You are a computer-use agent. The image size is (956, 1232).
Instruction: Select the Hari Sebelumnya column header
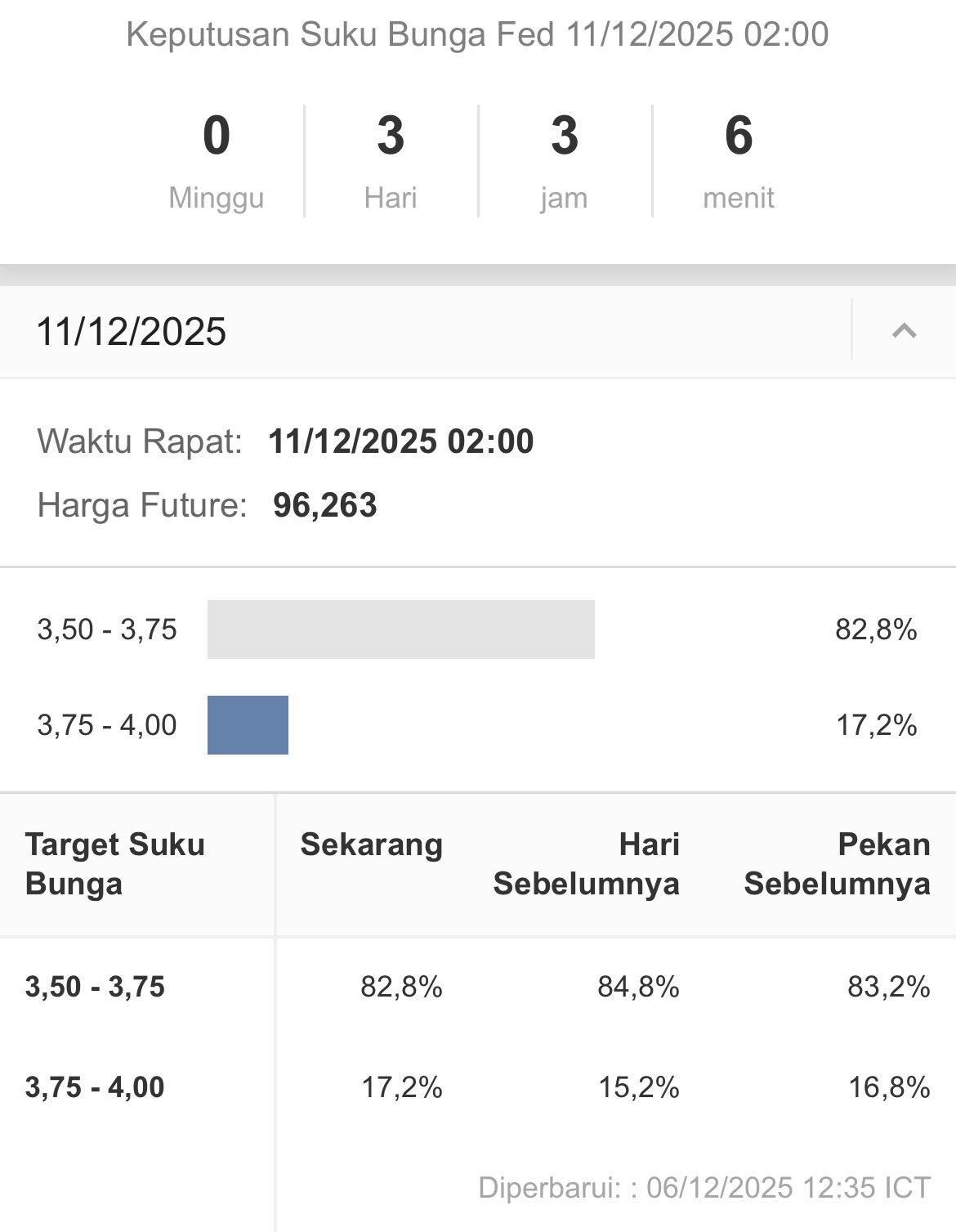[586, 864]
